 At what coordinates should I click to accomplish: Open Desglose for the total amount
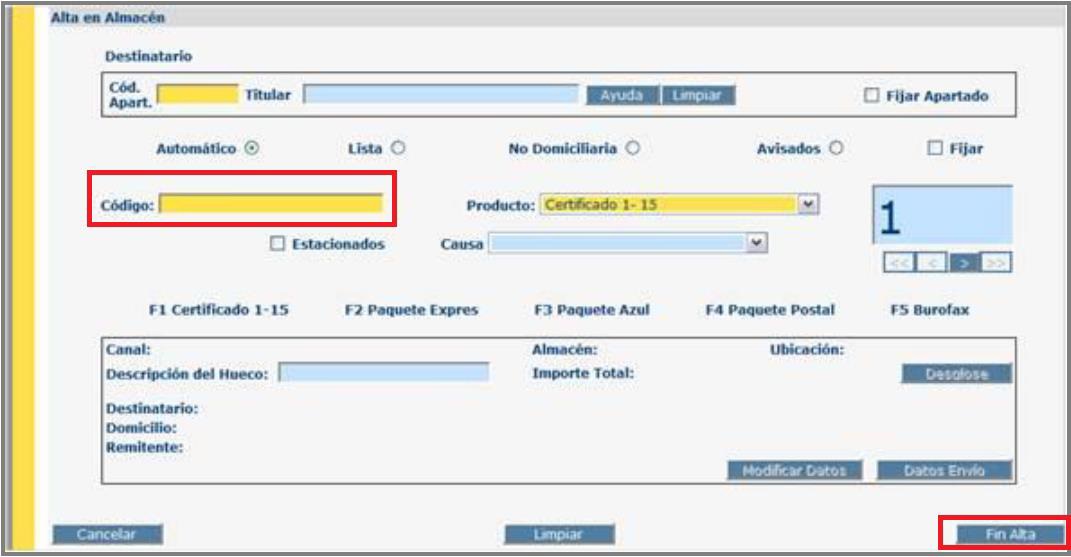coord(957,373)
